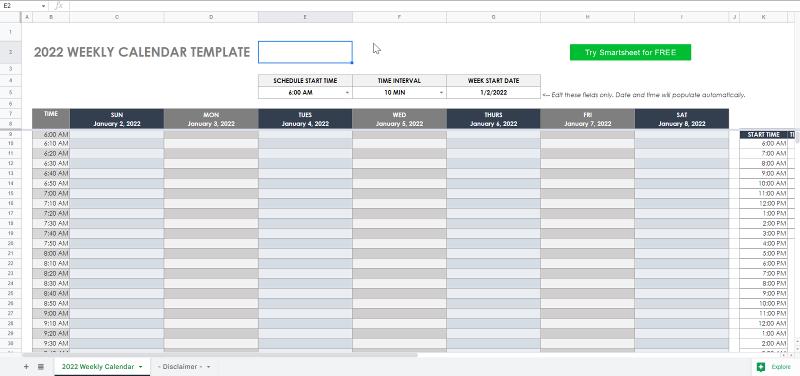Select column E header
Viewport: 800px width, 376px height.
[x=305, y=17]
